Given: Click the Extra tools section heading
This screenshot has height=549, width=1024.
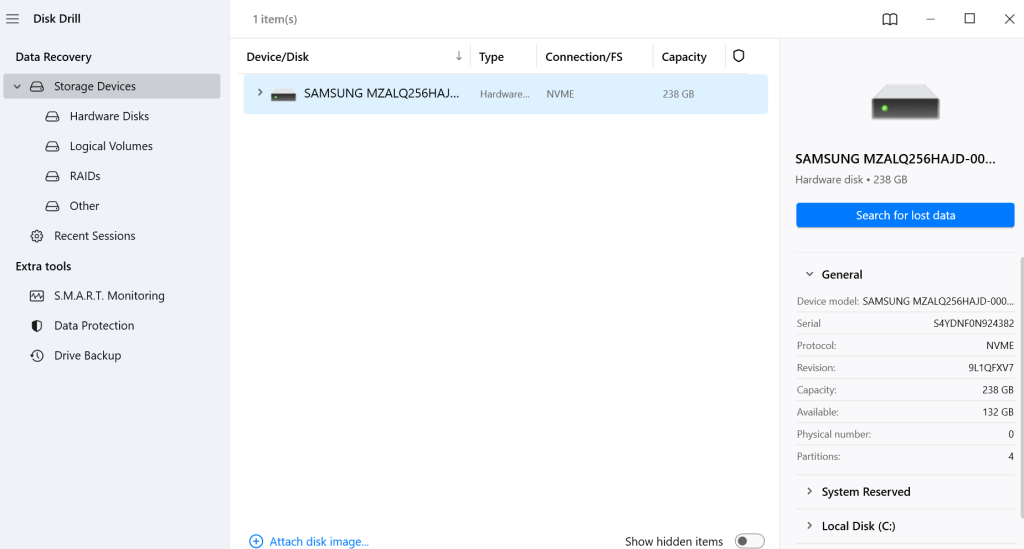Looking at the screenshot, I should tap(43, 266).
